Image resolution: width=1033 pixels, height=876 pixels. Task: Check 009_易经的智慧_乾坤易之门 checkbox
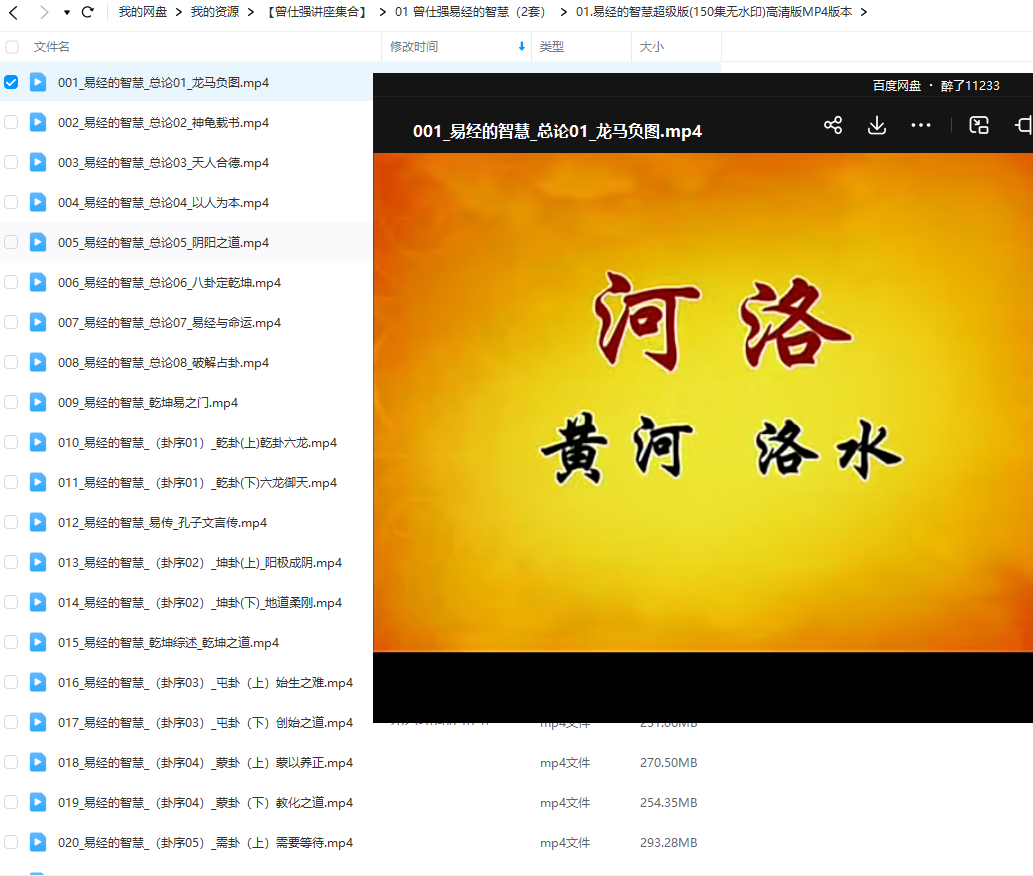pyautogui.click(x=11, y=402)
